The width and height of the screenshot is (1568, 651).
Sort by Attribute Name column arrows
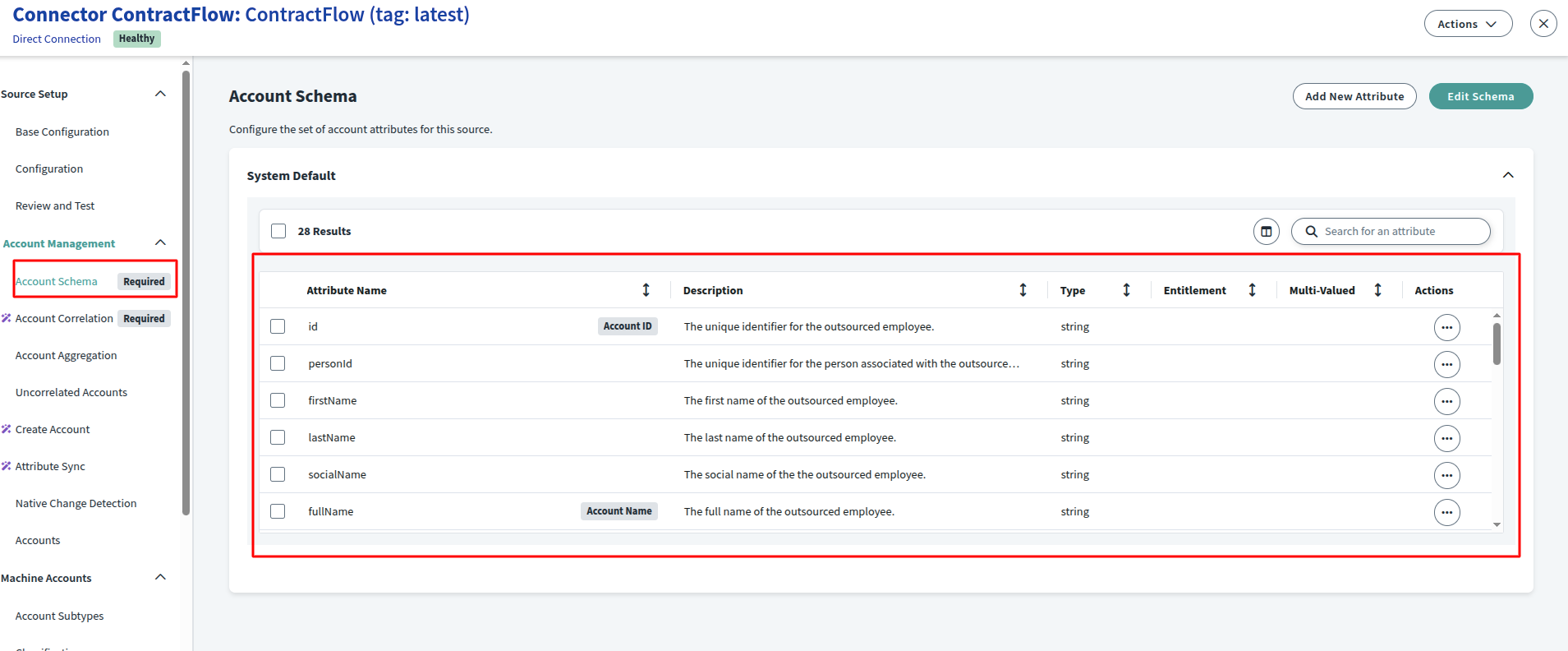(x=646, y=290)
